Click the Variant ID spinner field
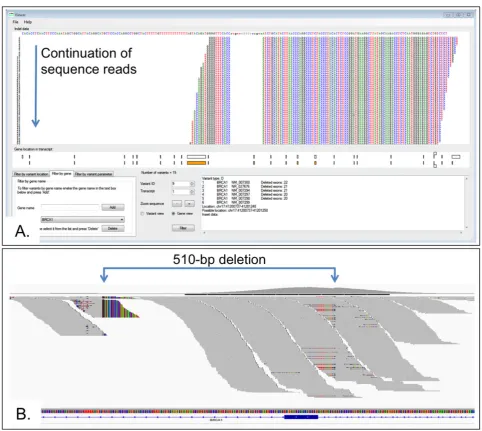This screenshot has width=482, height=431. point(183,184)
